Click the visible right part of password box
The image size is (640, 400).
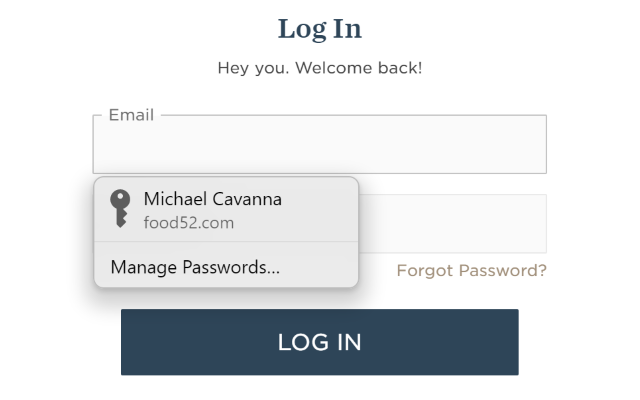tap(452, 224)
